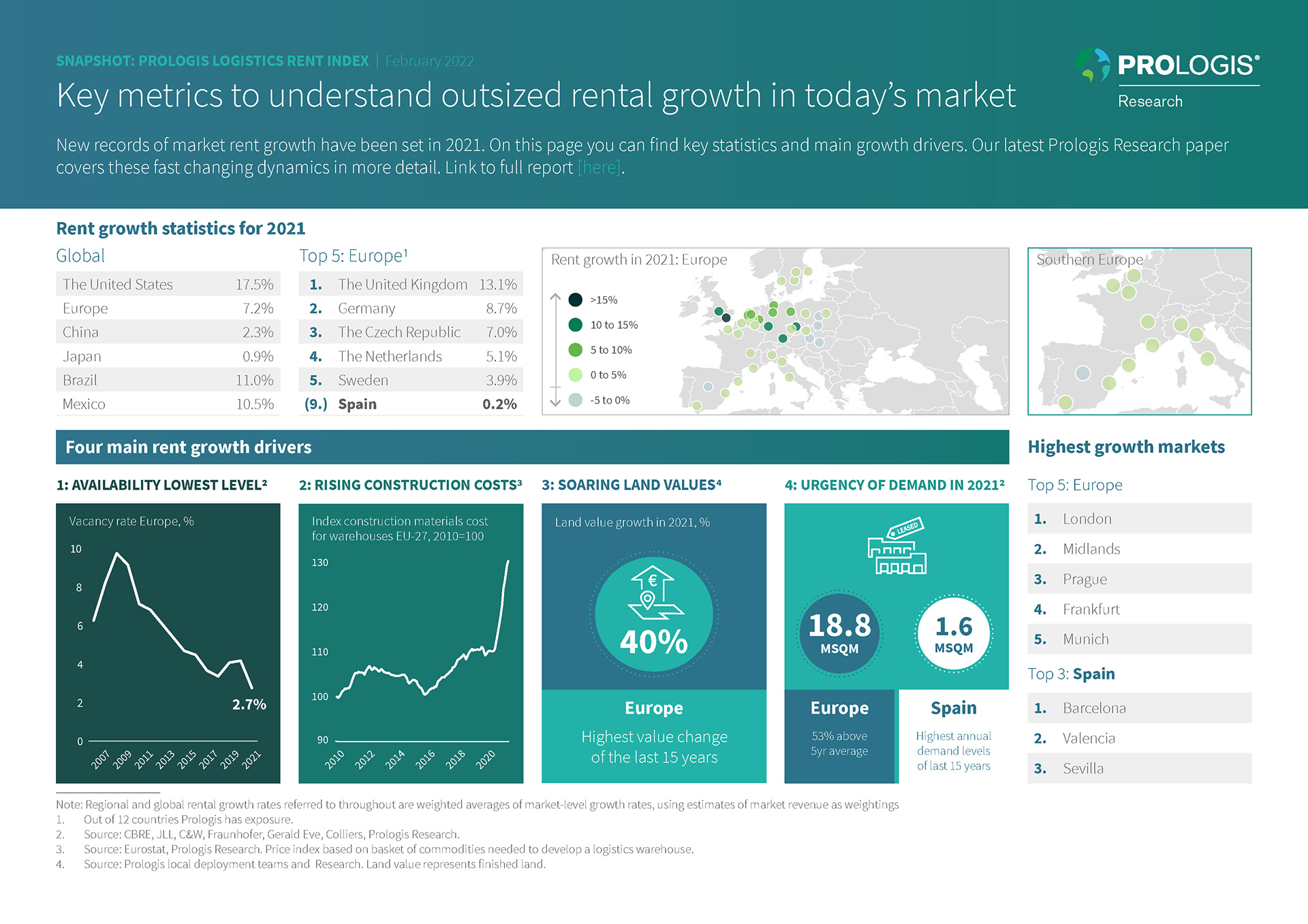Click the 1.6 MSQM white circle badge

coord(953,633)
